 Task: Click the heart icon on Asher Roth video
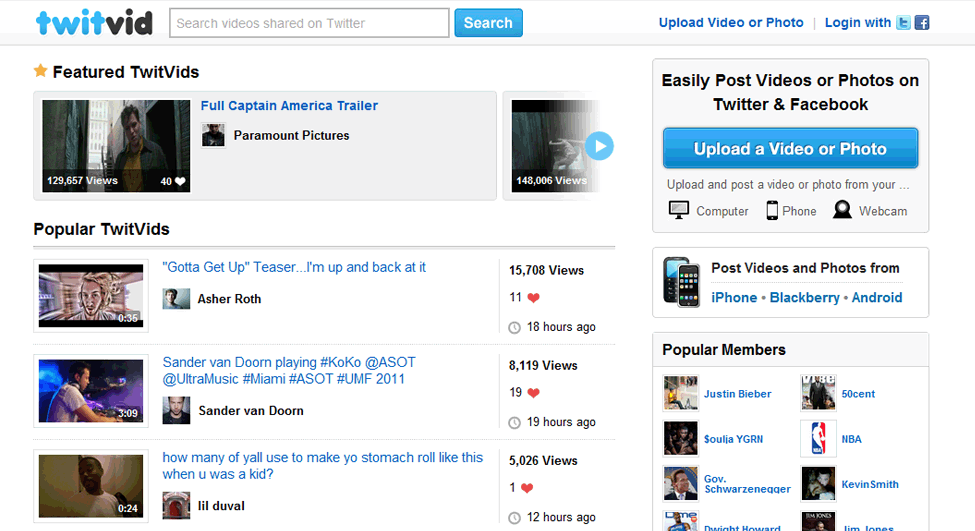[x=534, y=298]
